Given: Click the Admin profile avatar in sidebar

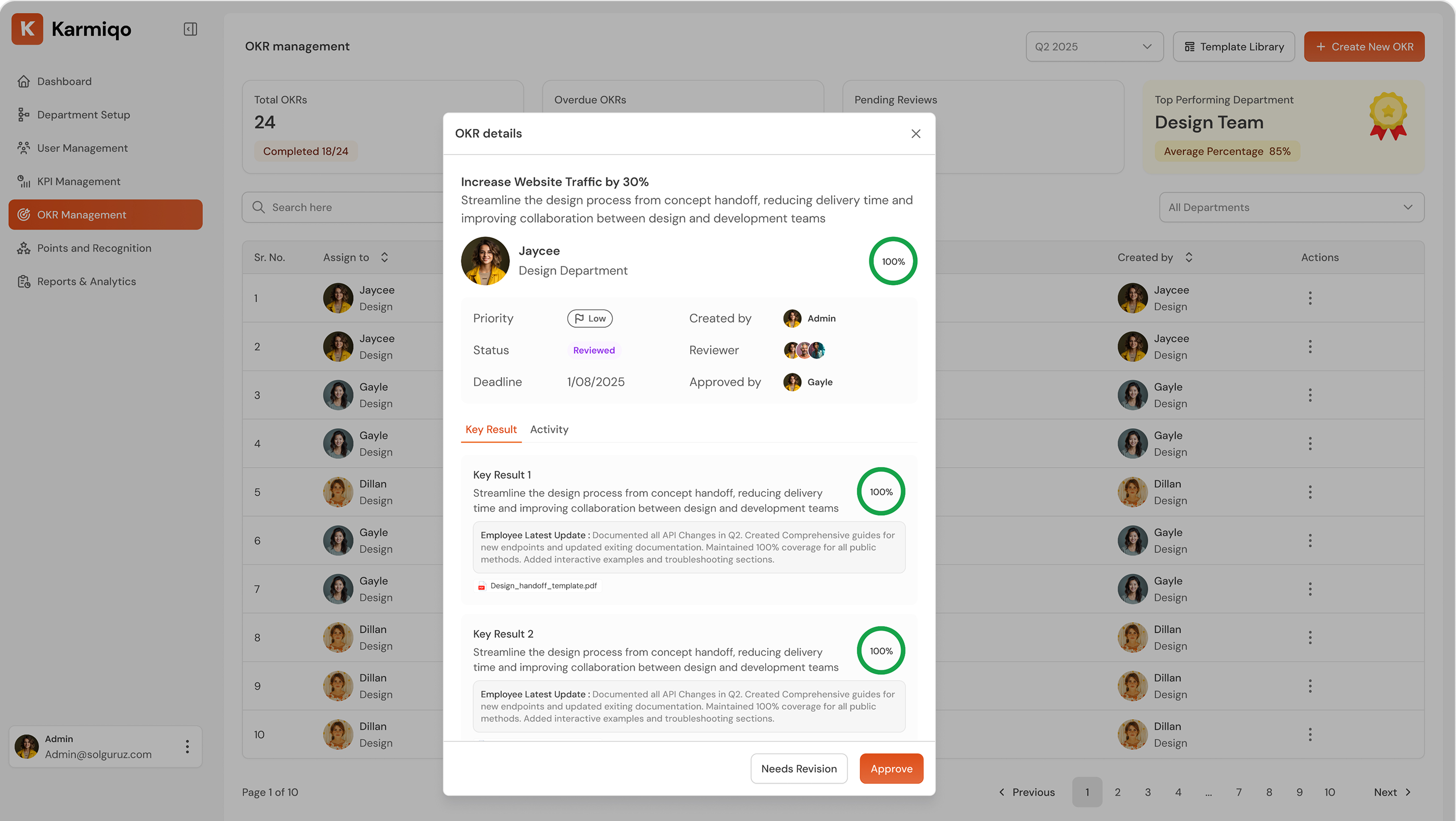Looking at the screenshot, I should tap(27, 747).
